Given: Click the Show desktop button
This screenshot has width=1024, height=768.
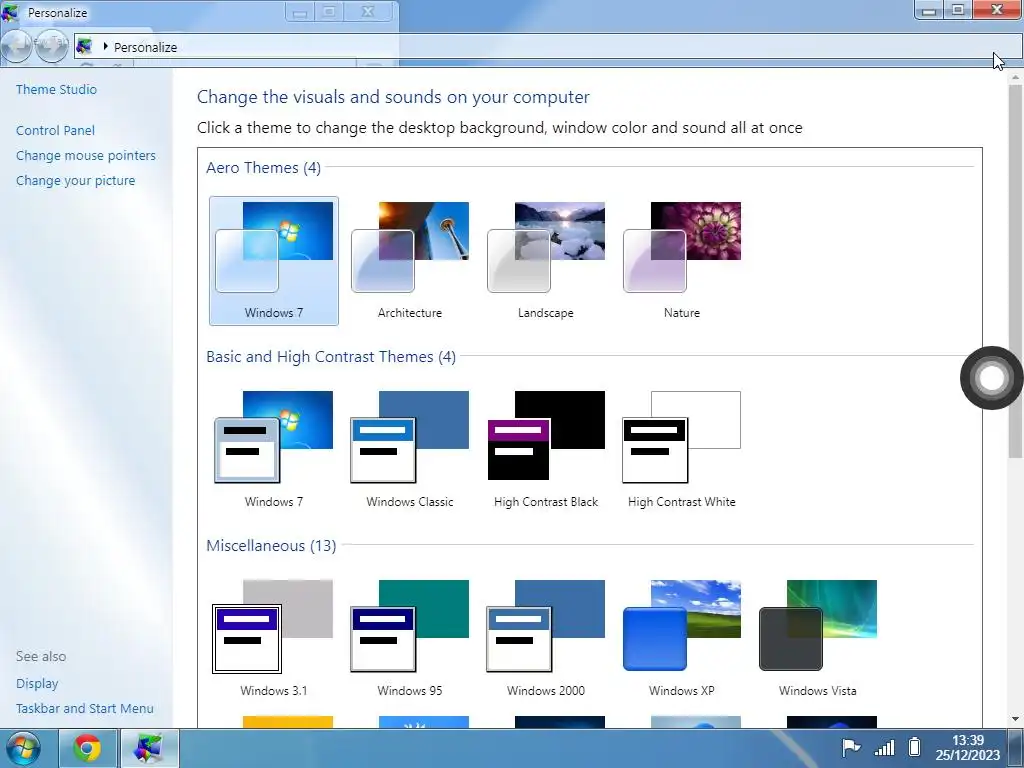Looking at the screenshot, I should pyautogui.click(x=1016, y=748).
